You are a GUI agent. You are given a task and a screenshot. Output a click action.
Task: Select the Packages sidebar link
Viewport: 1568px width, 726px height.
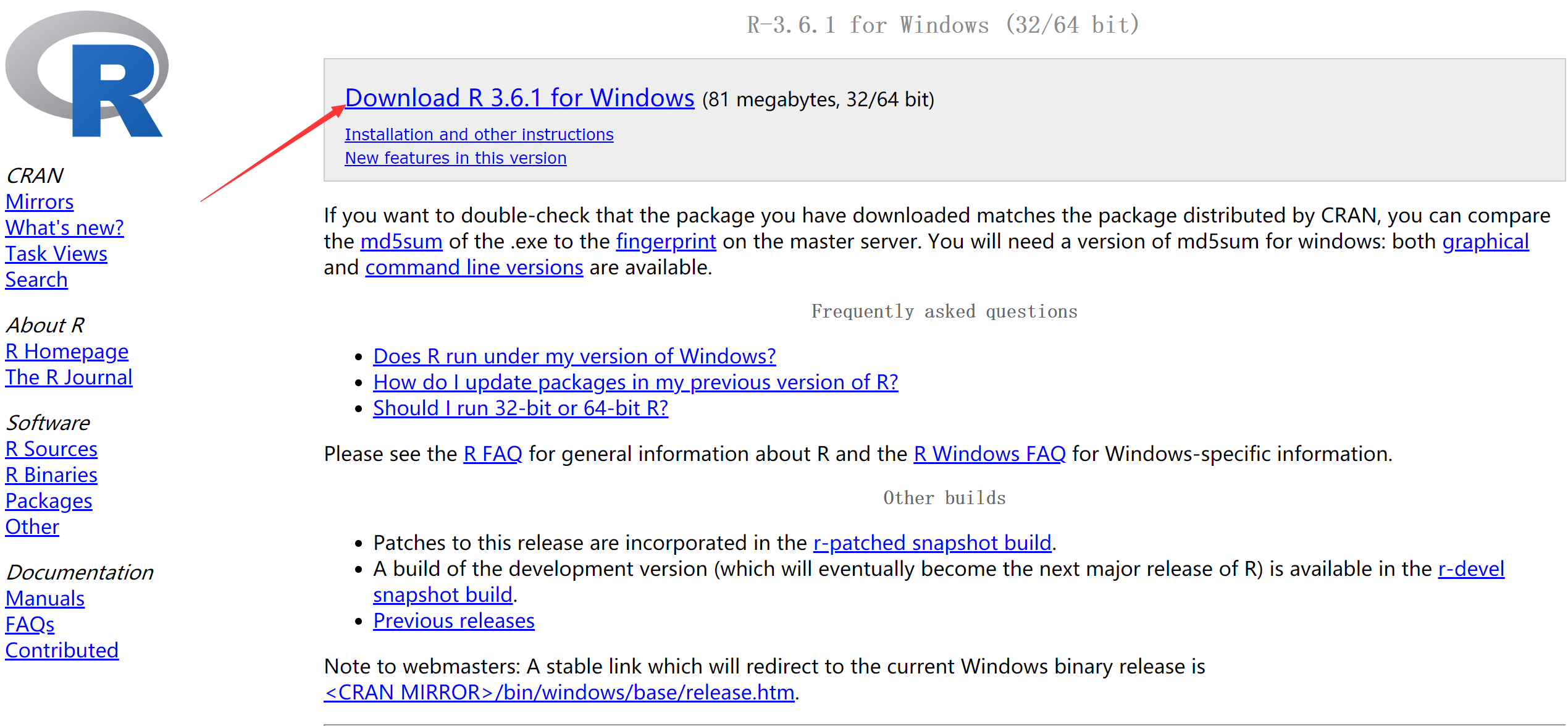pos(49,501)
